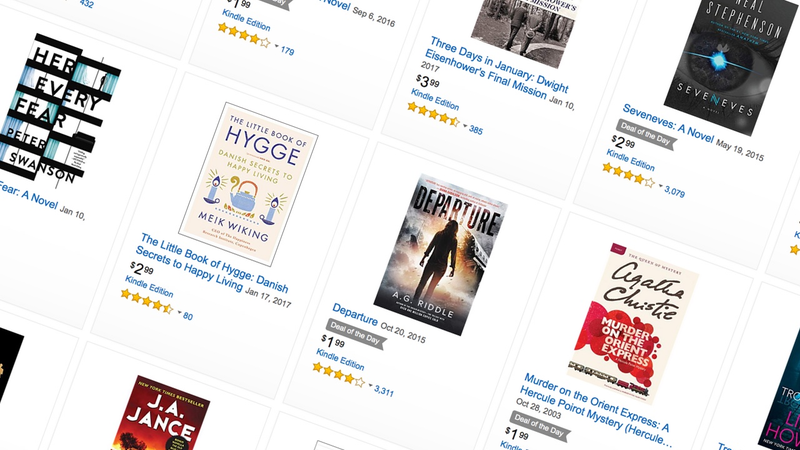Click the star rating under Seveneves

629,175
